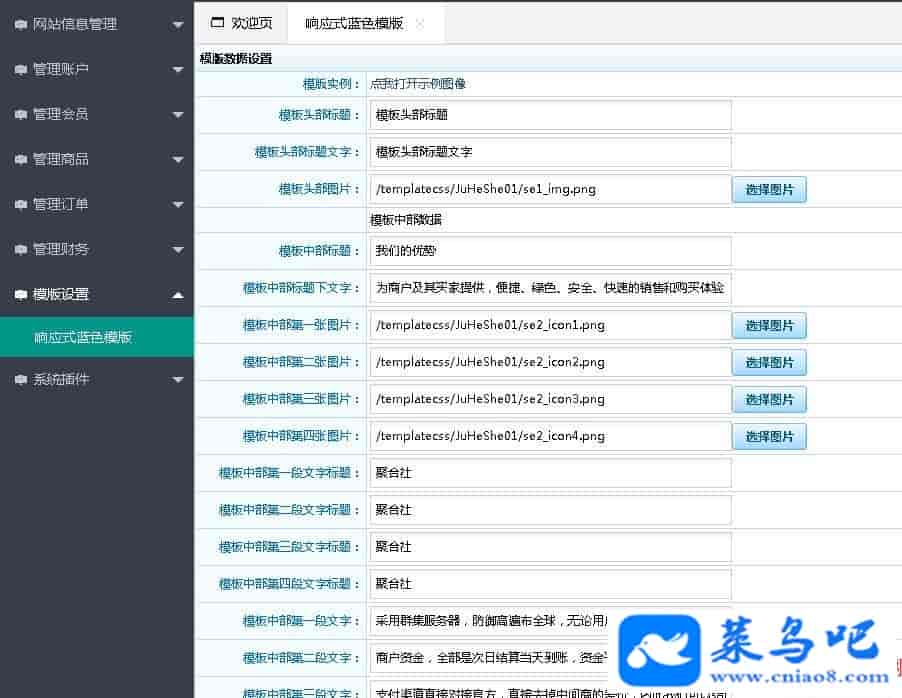Expand the 管理财务 menu arrow
The width and height of the screenshot is (902, 698).
coord(177,249)
